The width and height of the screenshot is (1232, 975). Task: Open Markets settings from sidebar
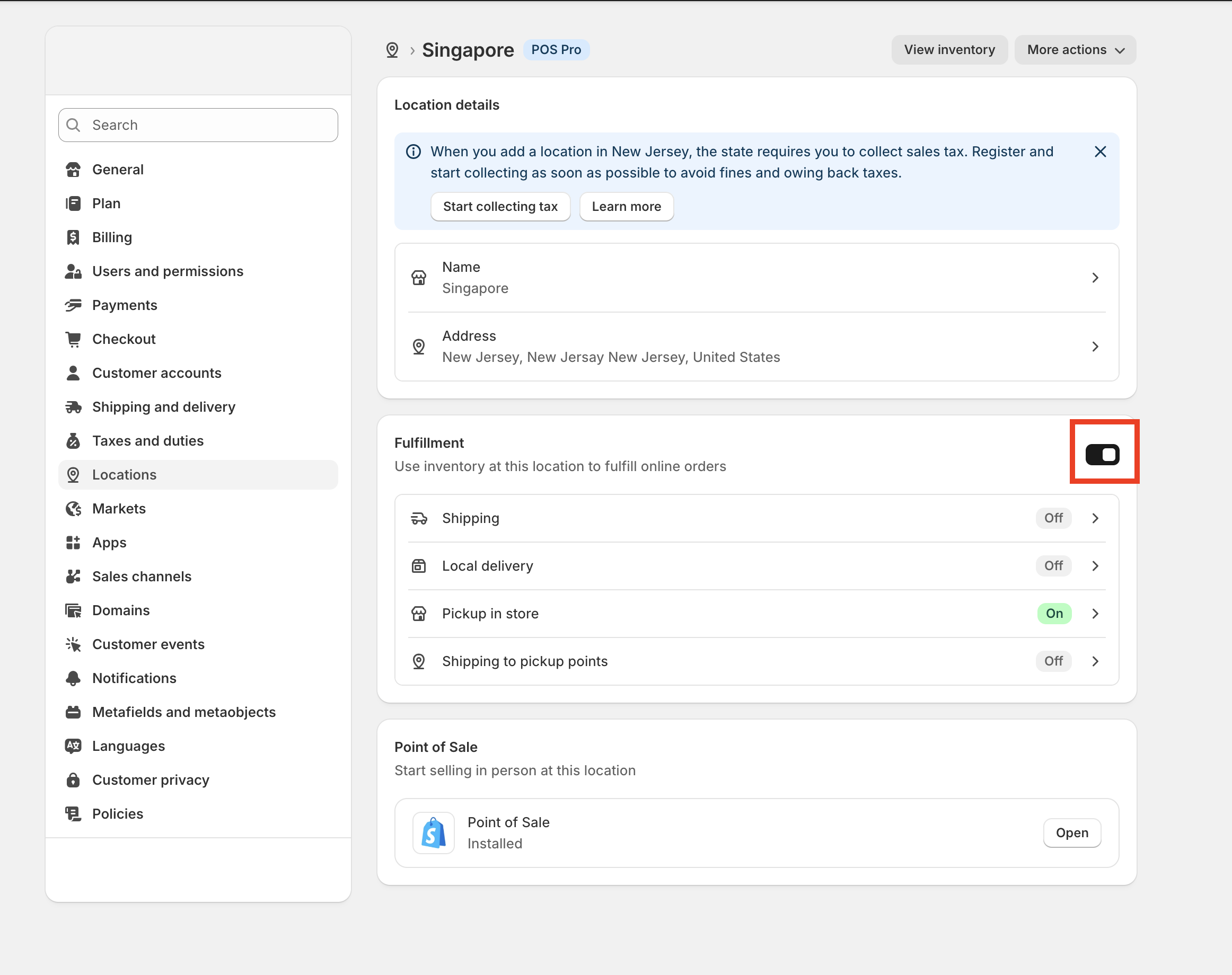(x=119, y=509)
